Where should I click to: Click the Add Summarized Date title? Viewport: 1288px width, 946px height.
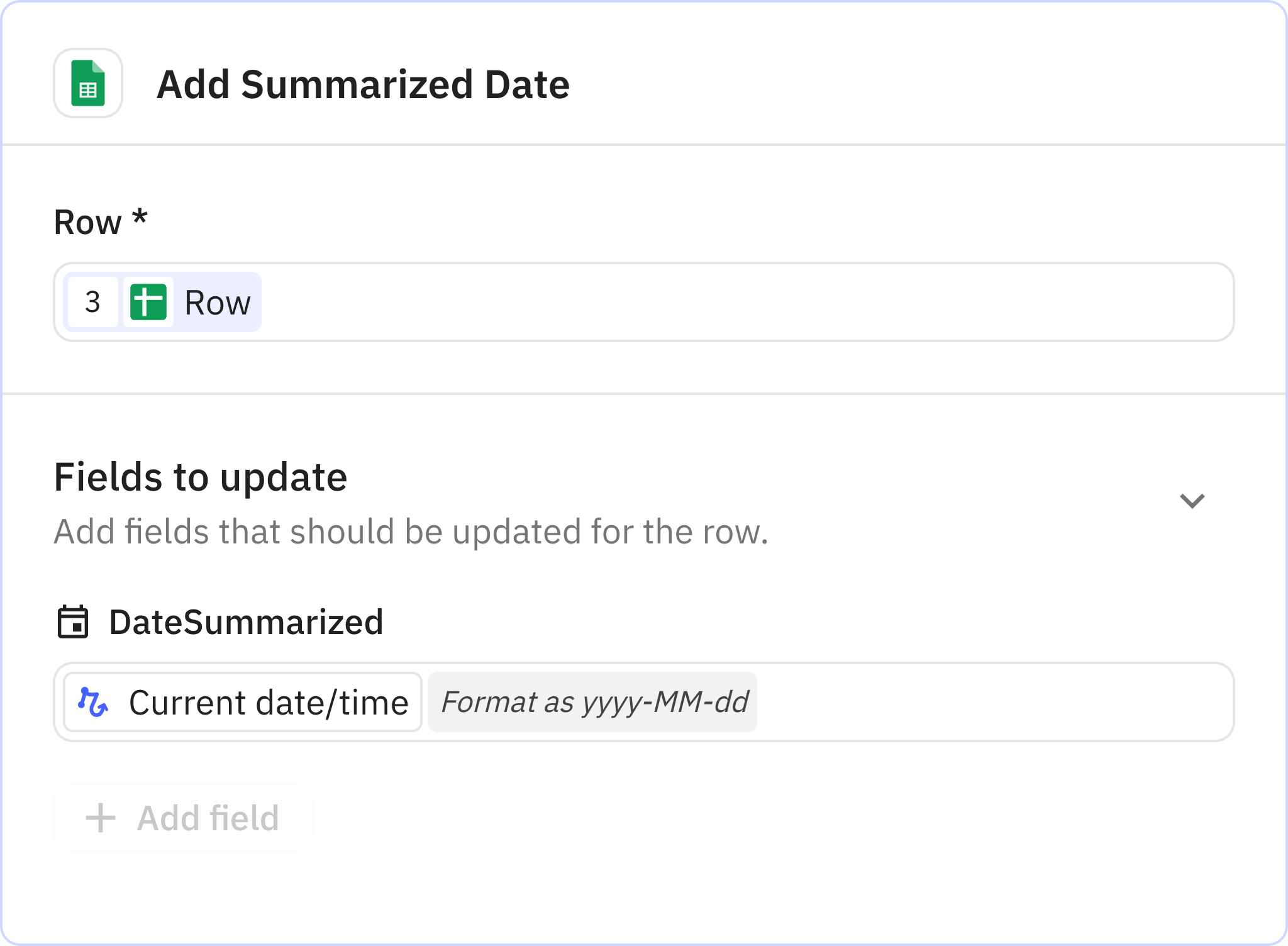tap(363, 85)
